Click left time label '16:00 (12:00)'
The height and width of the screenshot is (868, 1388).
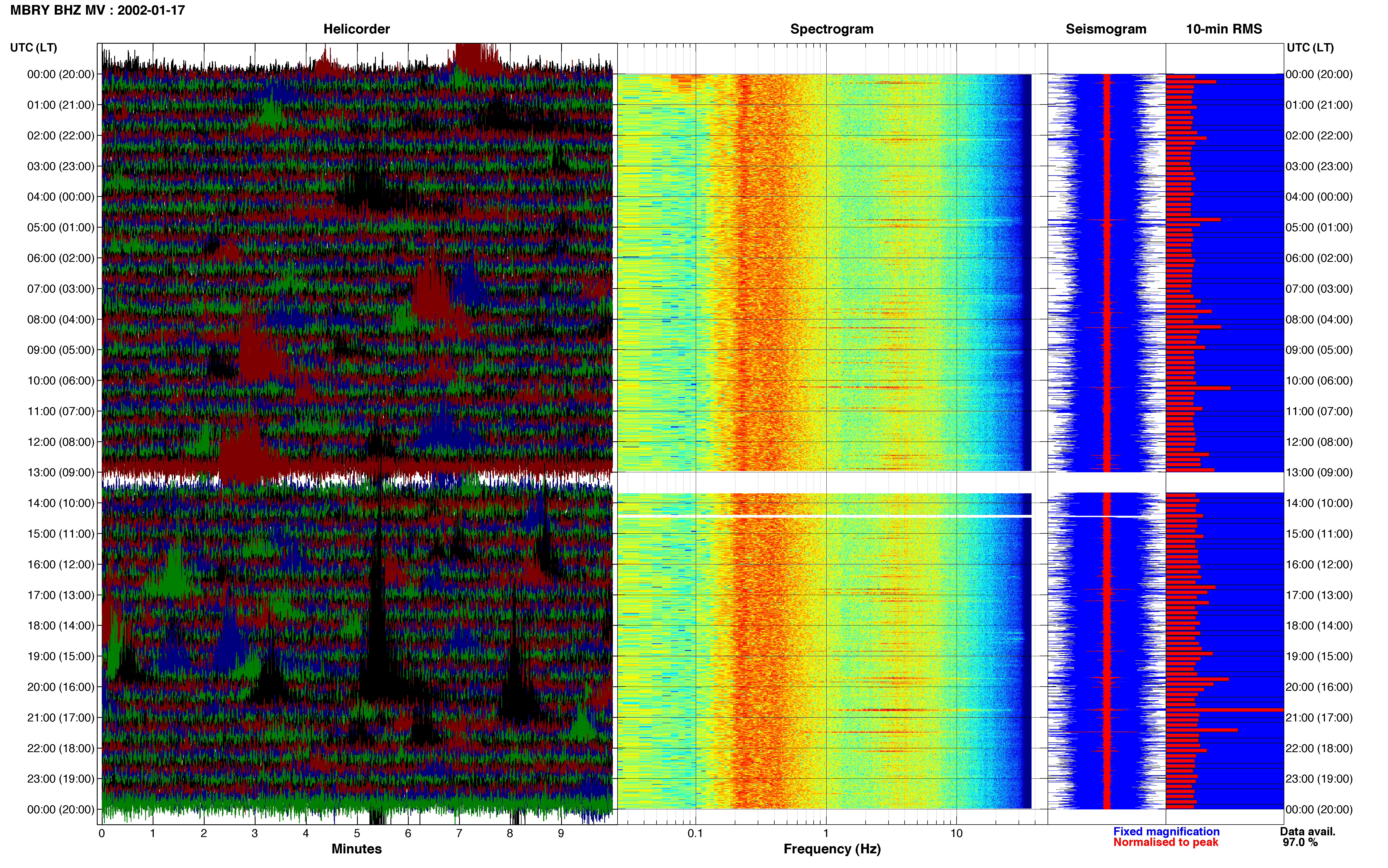61,564
